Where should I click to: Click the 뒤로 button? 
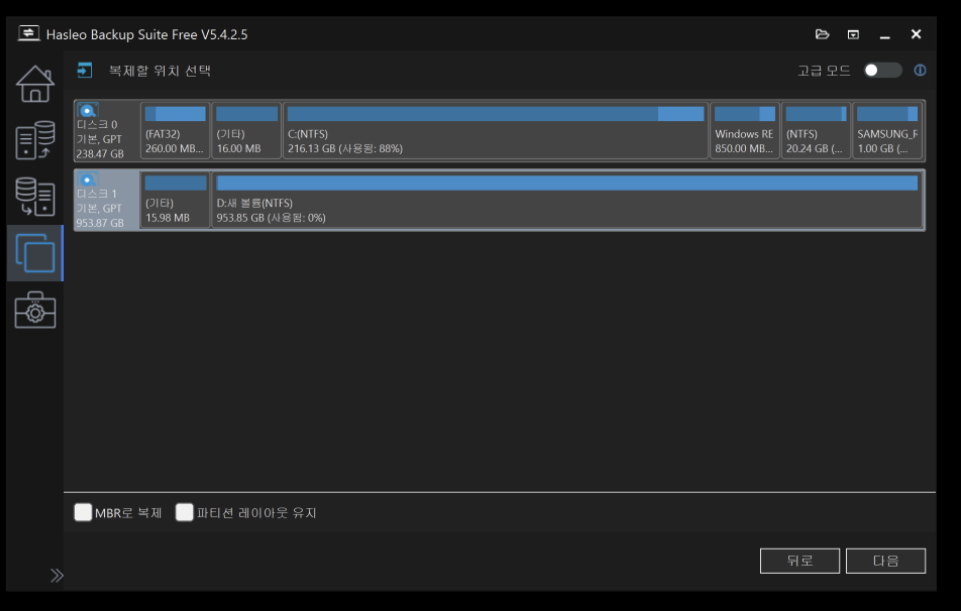[799, 561]
